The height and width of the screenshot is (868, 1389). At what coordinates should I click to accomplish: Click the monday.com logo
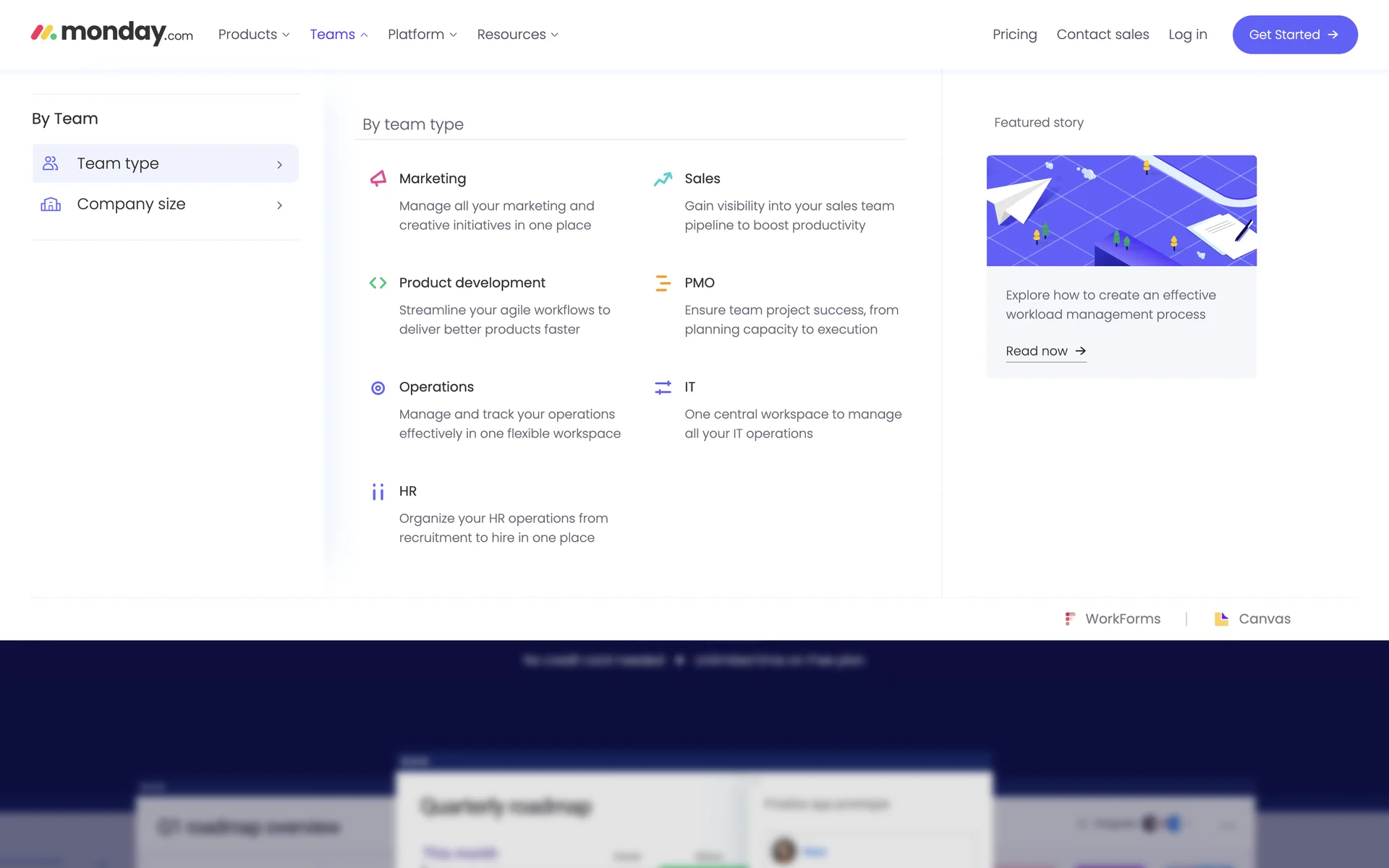click(x=112, y=33)
